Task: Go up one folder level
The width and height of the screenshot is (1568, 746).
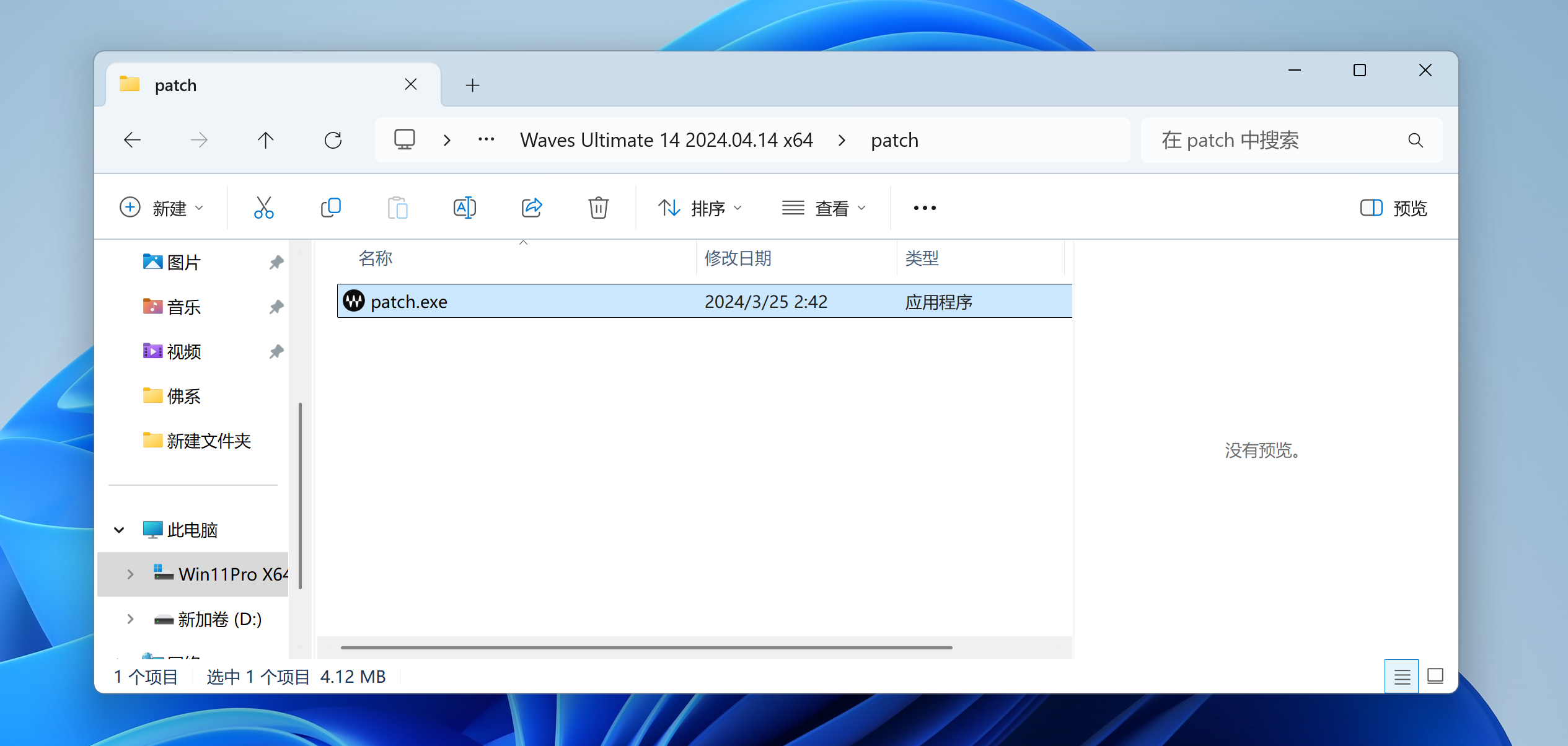Action: click(x=265, y=141)
